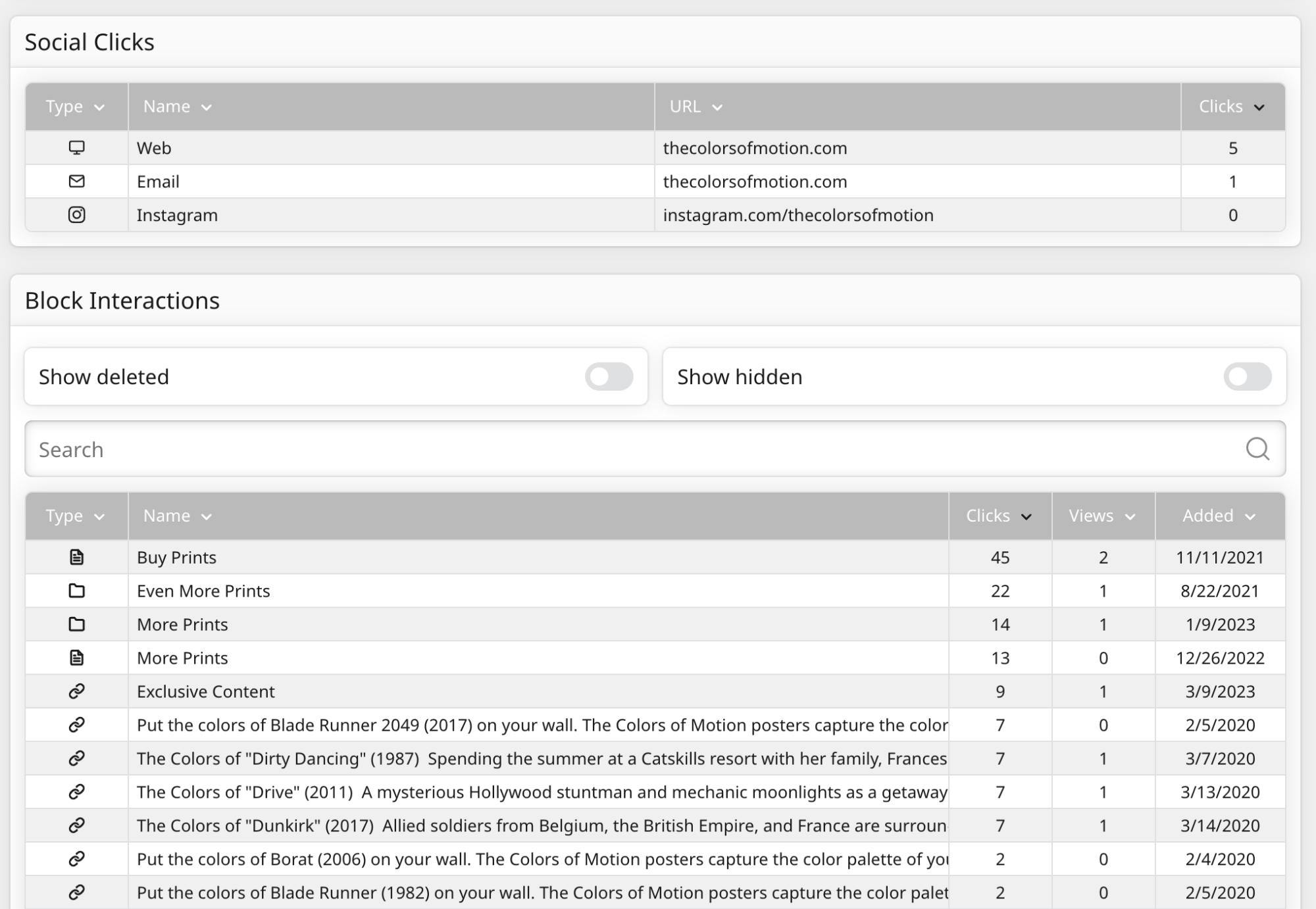Screen dimensions: 1316x909
Task: Sort Social Clicks table by URL
Action: point(696,107)
